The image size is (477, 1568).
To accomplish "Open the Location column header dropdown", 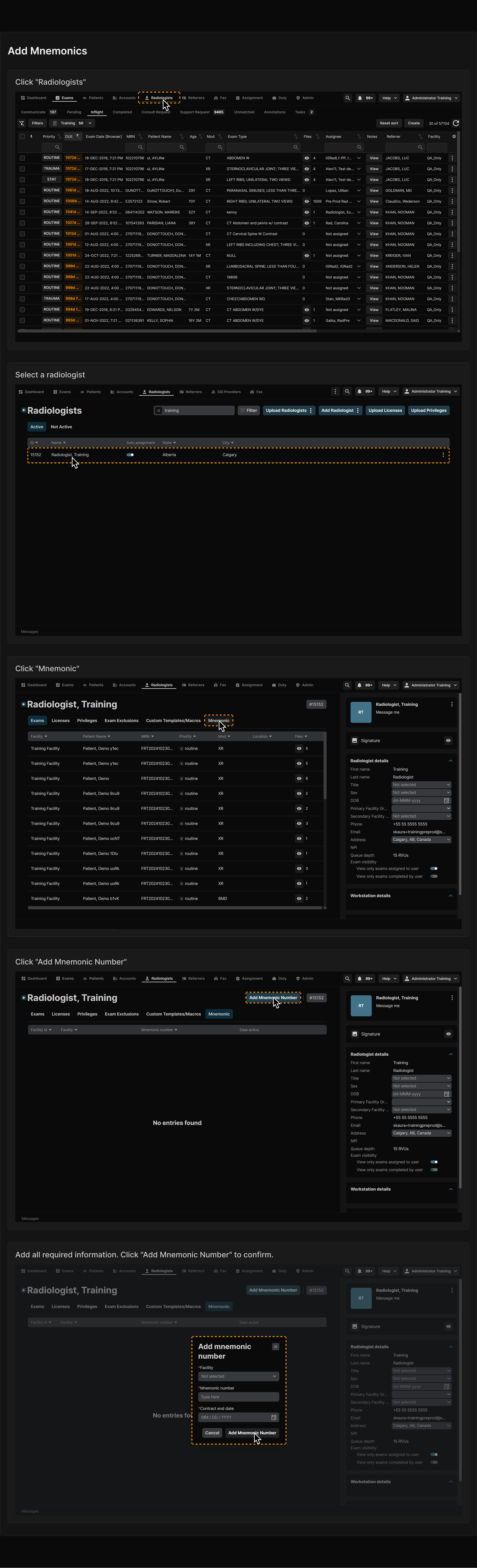I will click(270, 736).
